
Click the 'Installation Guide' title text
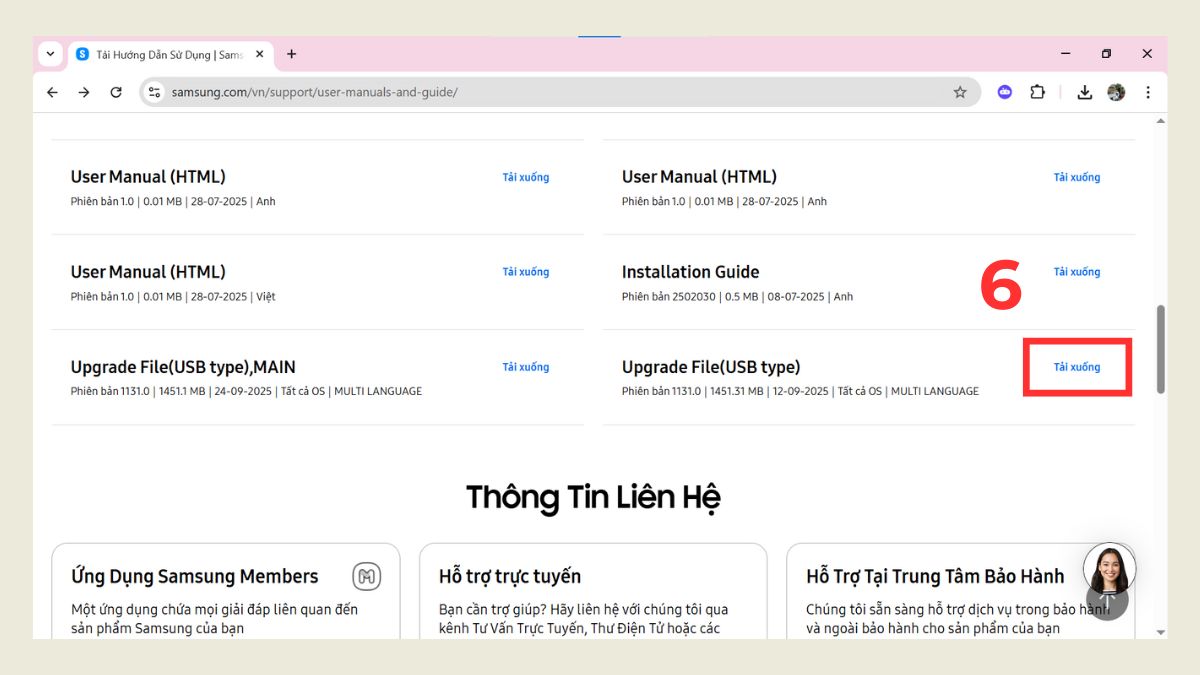point(690,272)
